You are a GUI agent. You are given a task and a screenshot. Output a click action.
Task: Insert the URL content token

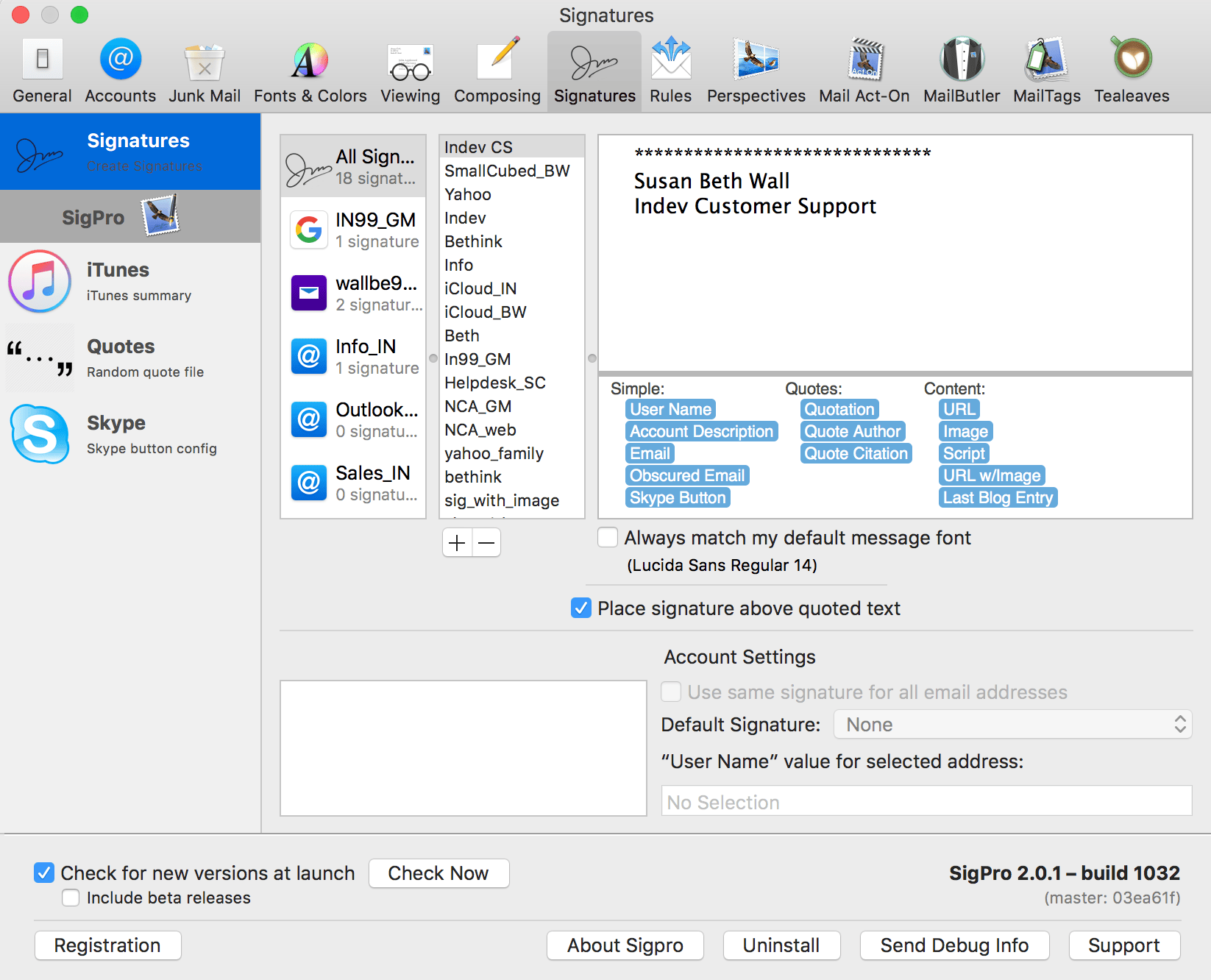point(959,409)
